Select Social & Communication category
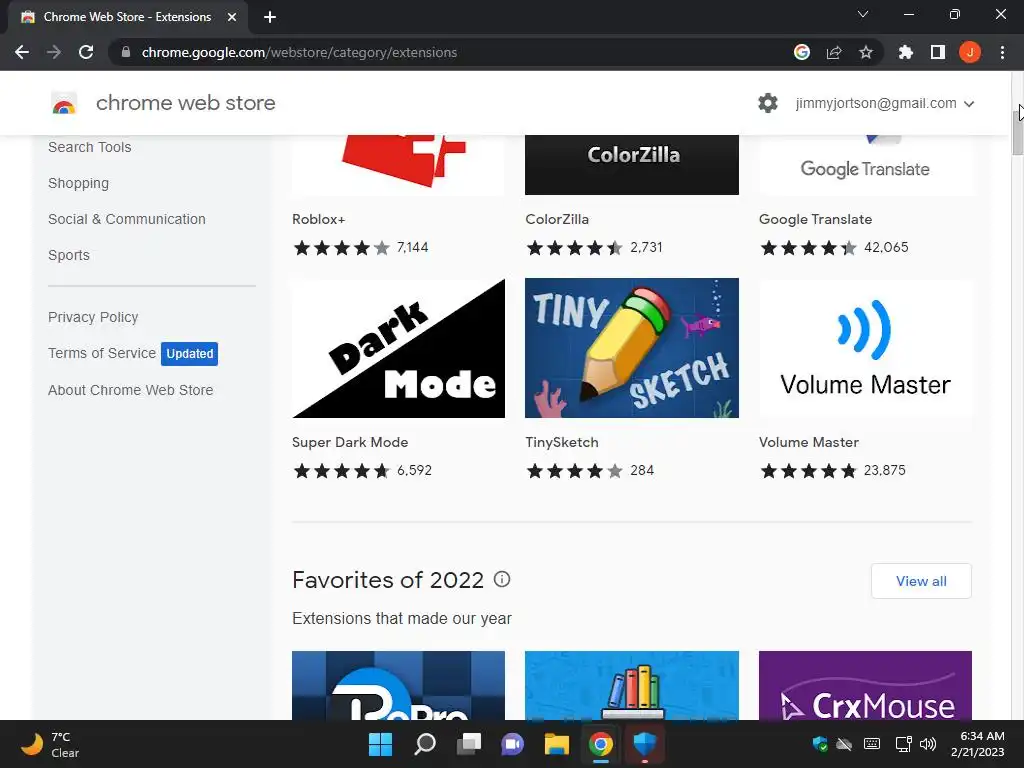 pyautogui.click(x=127, y=219)
